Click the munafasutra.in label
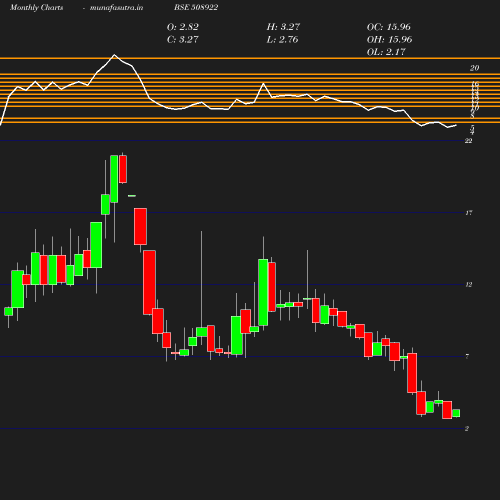 tap(116, 8)
